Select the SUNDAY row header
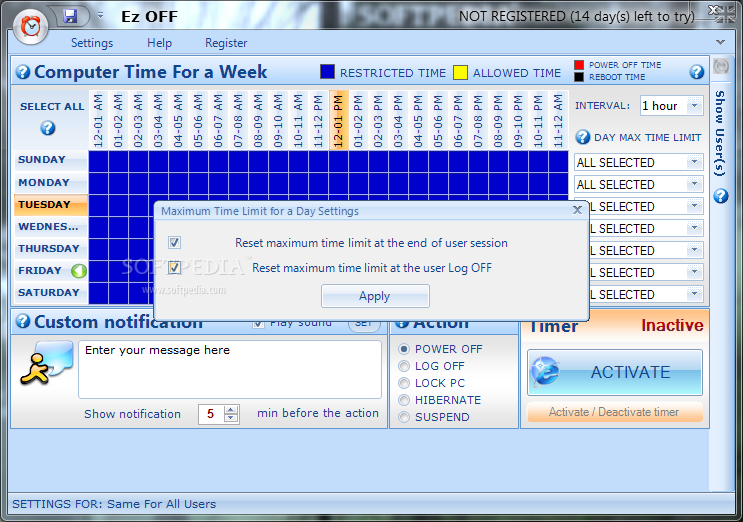743x522 pixels. click(51, 160)
